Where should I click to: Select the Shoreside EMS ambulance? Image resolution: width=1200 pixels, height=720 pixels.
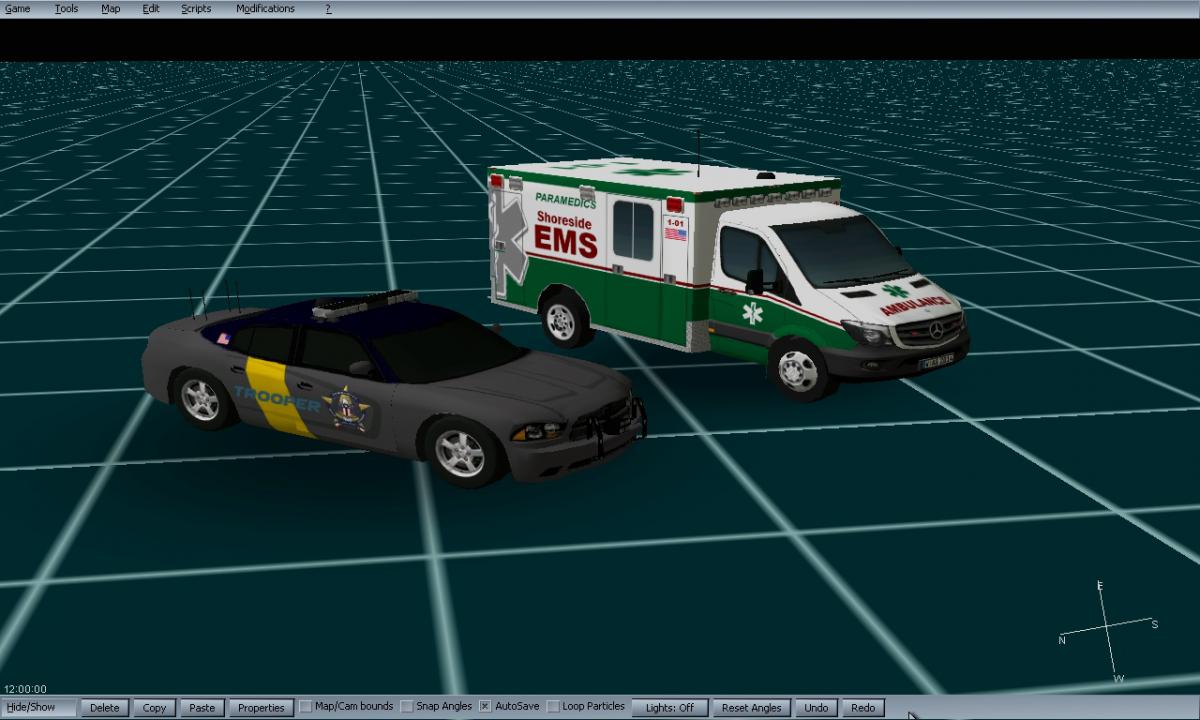[x=727, y=273]
